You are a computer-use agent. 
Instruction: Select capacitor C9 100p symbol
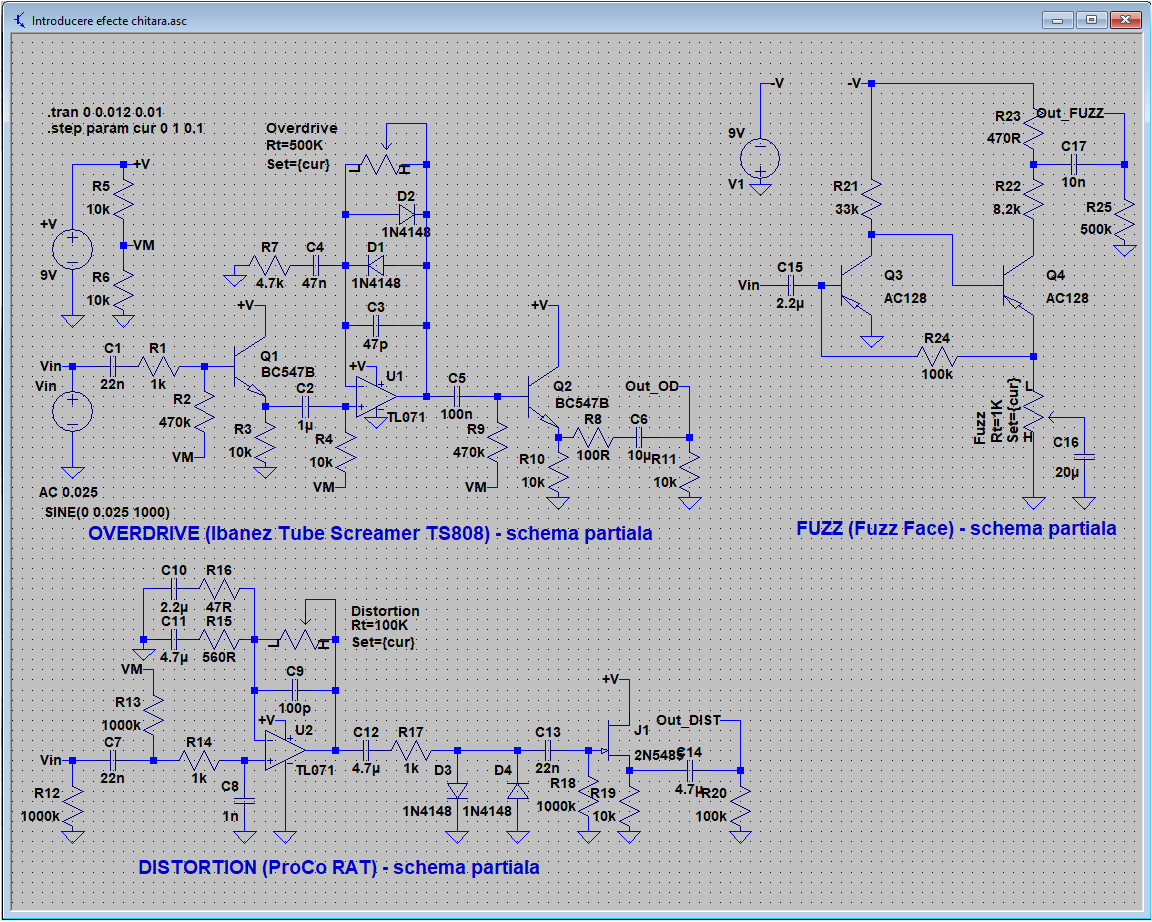[x=295, y=690]
